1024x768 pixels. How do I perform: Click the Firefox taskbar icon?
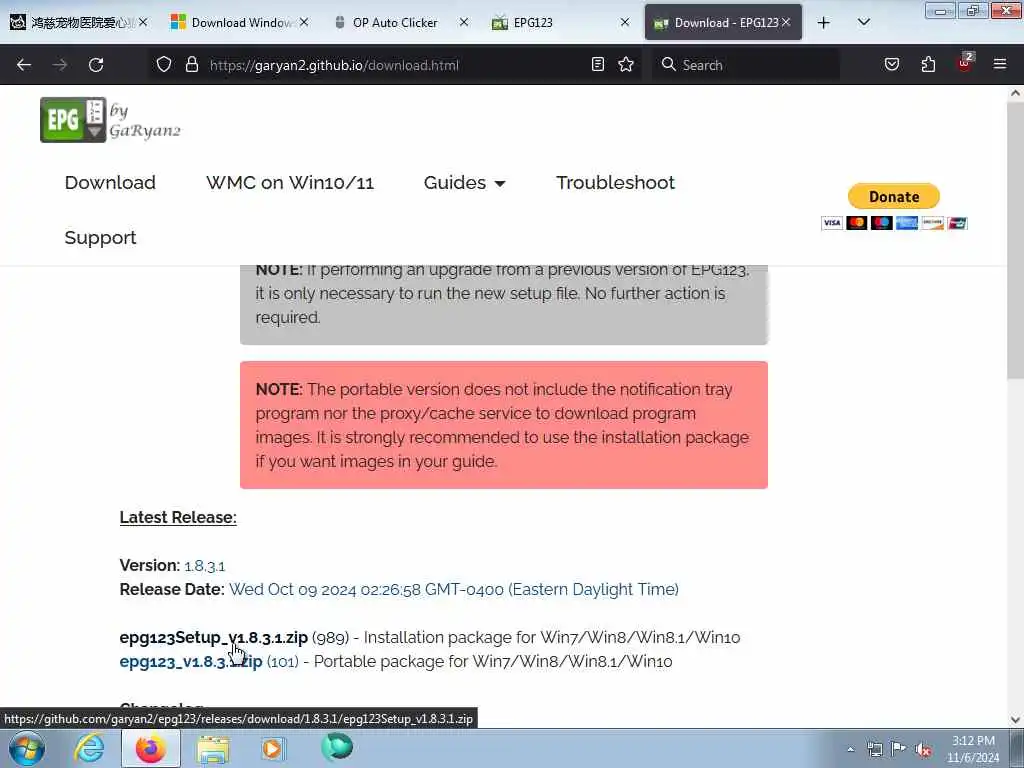click(x=150, y=748)
